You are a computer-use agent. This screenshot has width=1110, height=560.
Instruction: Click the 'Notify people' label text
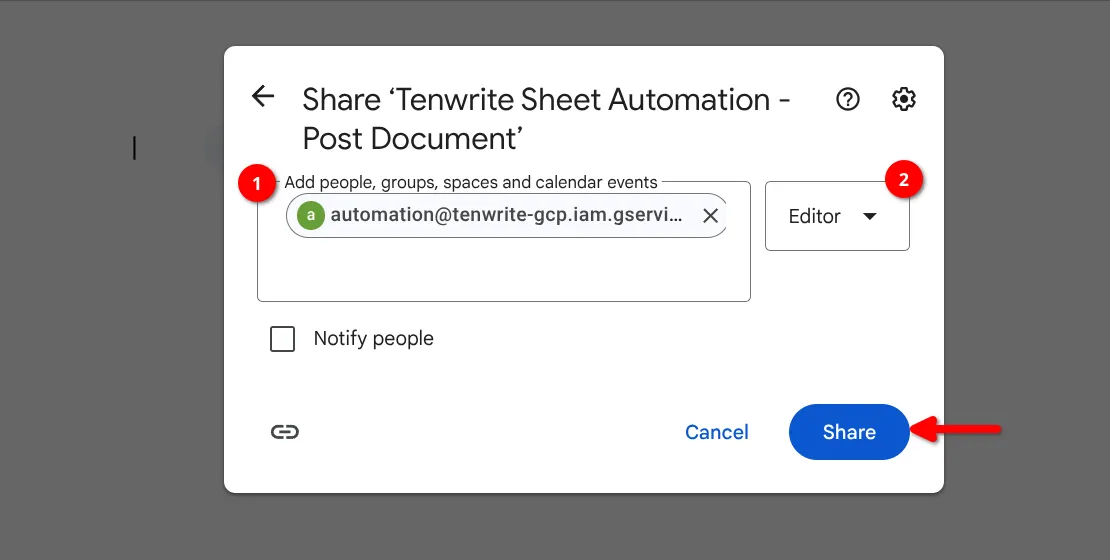373,339
